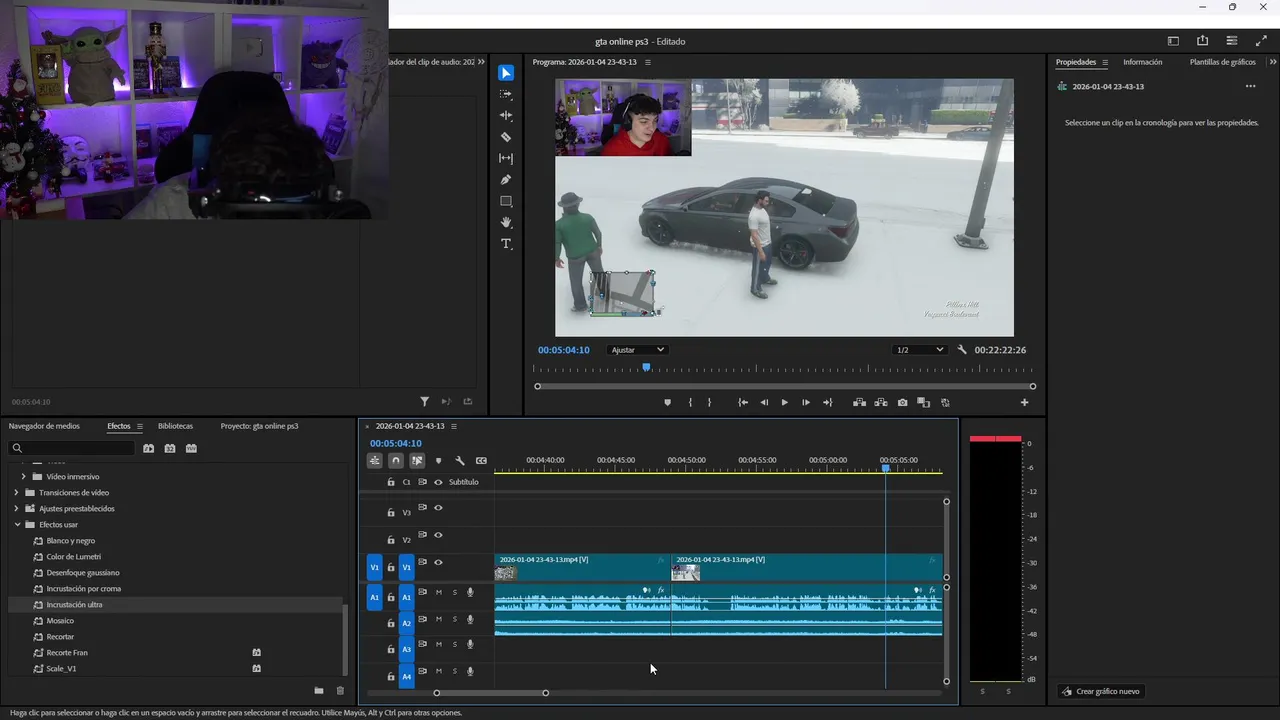Open the Ajustar zoom level dropdown
Viewport: 1280px width, 720px height.
638,350
